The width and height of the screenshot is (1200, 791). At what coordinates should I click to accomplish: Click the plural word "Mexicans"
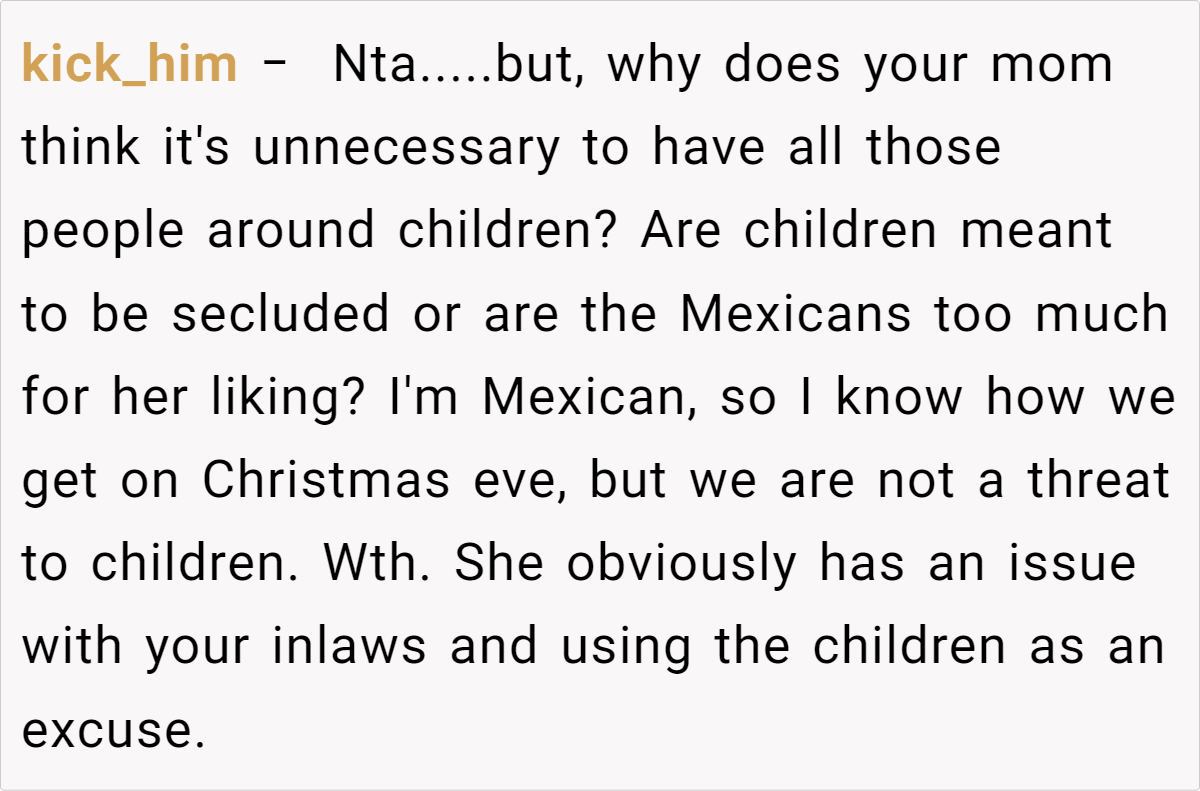(x=796, y=314)
